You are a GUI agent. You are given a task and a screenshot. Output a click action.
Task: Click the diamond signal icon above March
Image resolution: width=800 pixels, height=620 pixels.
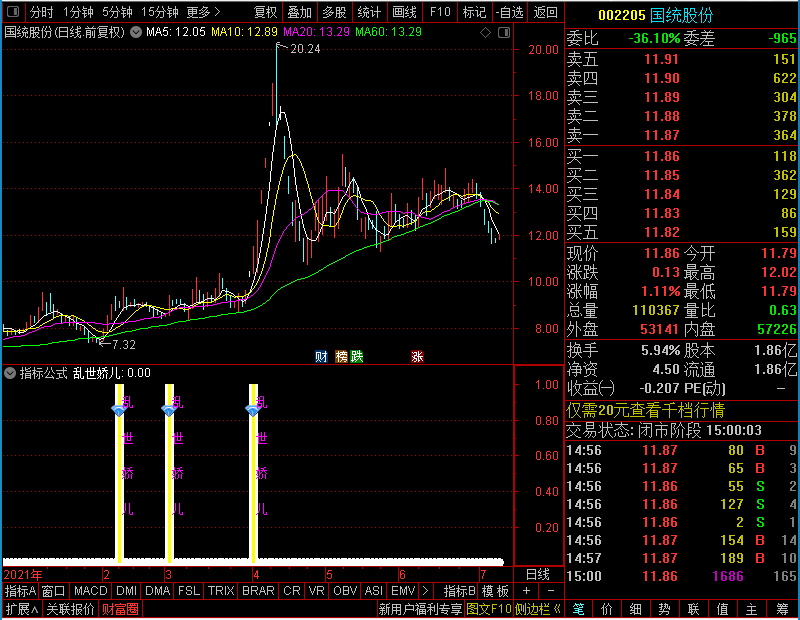click(168, 410)
